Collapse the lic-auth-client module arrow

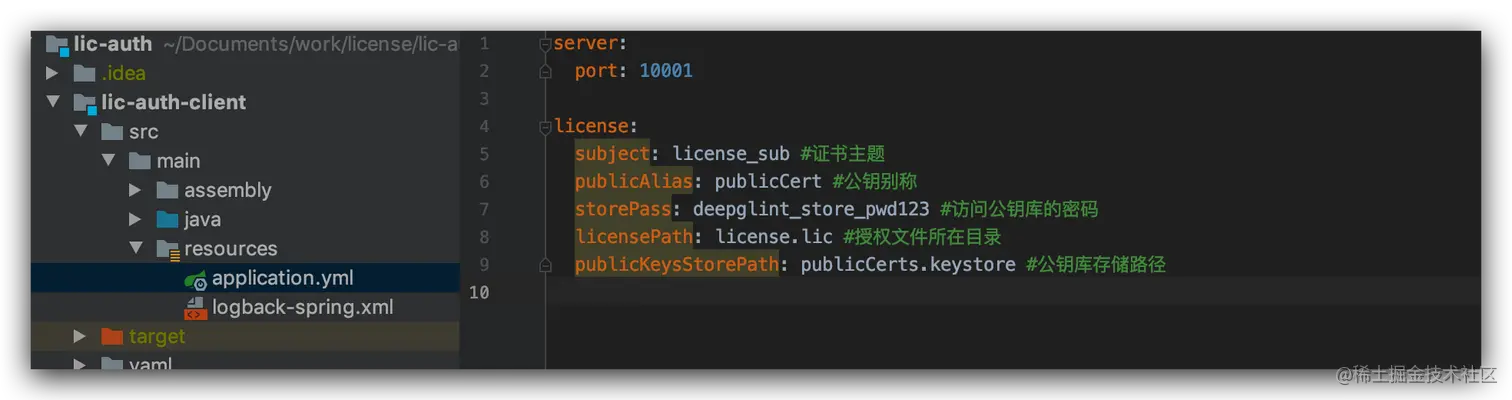52,102
